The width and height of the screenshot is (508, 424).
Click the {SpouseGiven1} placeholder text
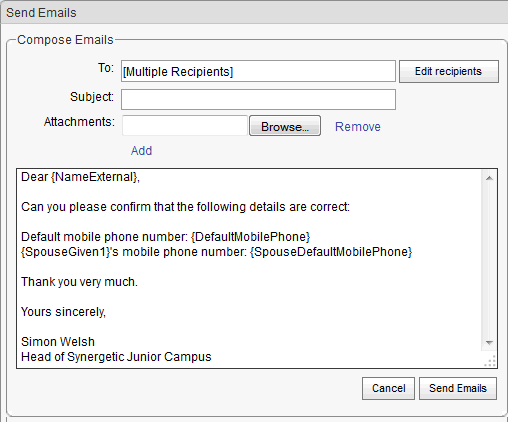coord(66,252)
